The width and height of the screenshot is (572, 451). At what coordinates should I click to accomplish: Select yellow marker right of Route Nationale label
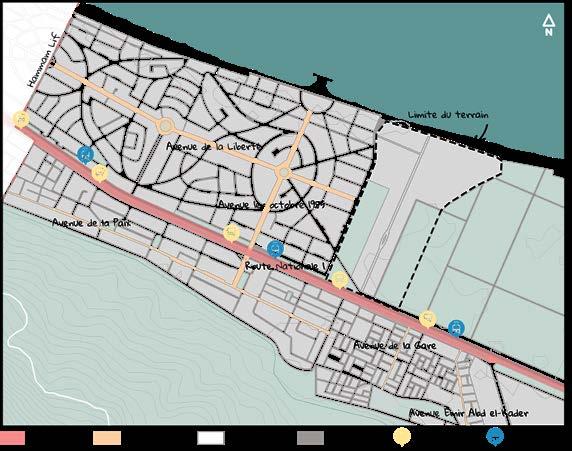tap(340, 280)
